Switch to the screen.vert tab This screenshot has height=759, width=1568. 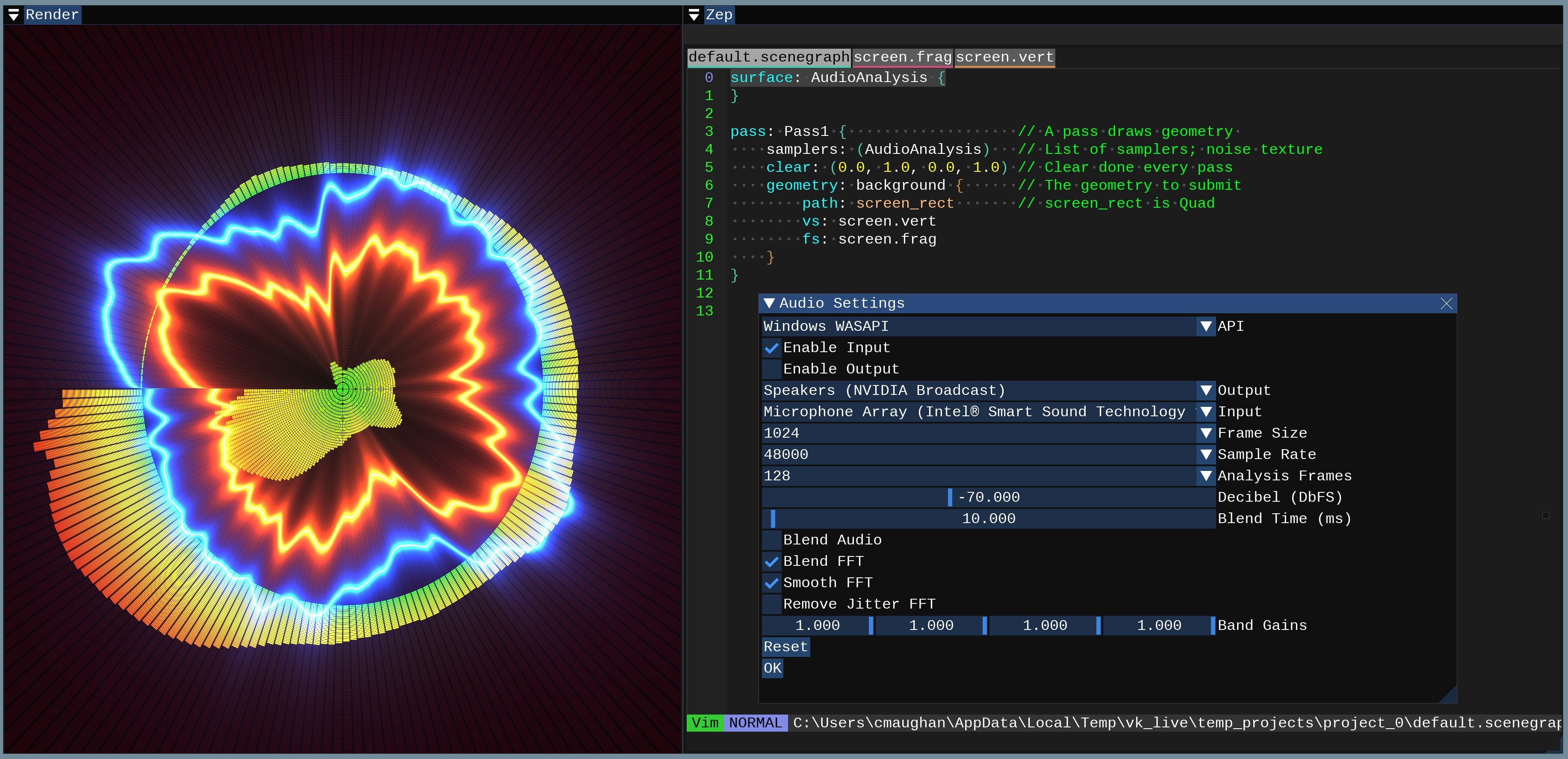point(1004,57)
